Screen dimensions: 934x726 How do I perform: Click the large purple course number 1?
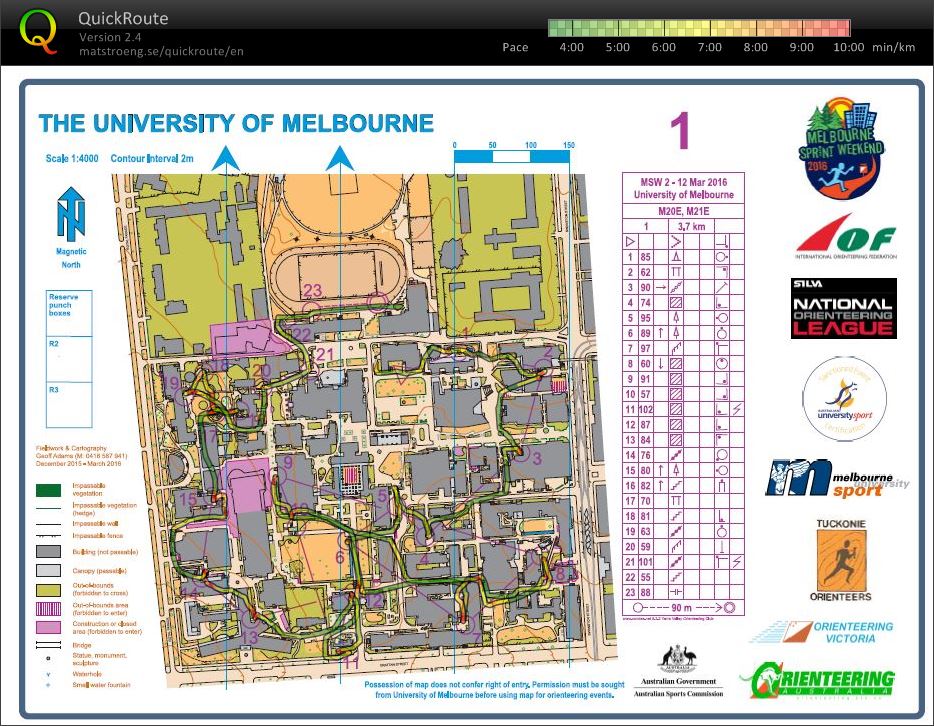coord(680,133)
